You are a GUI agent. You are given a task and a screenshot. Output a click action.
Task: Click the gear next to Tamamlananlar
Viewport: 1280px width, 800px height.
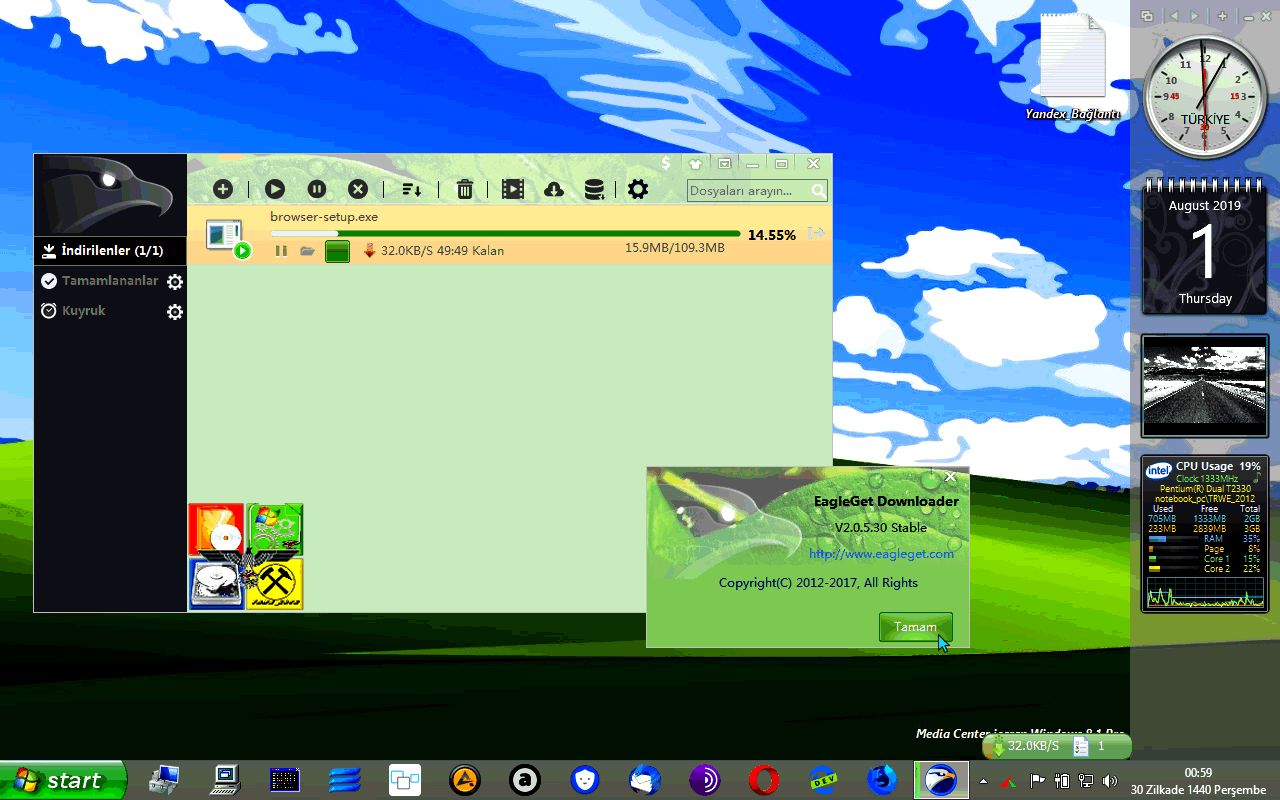pyautogui.click(x=175, y=282)
